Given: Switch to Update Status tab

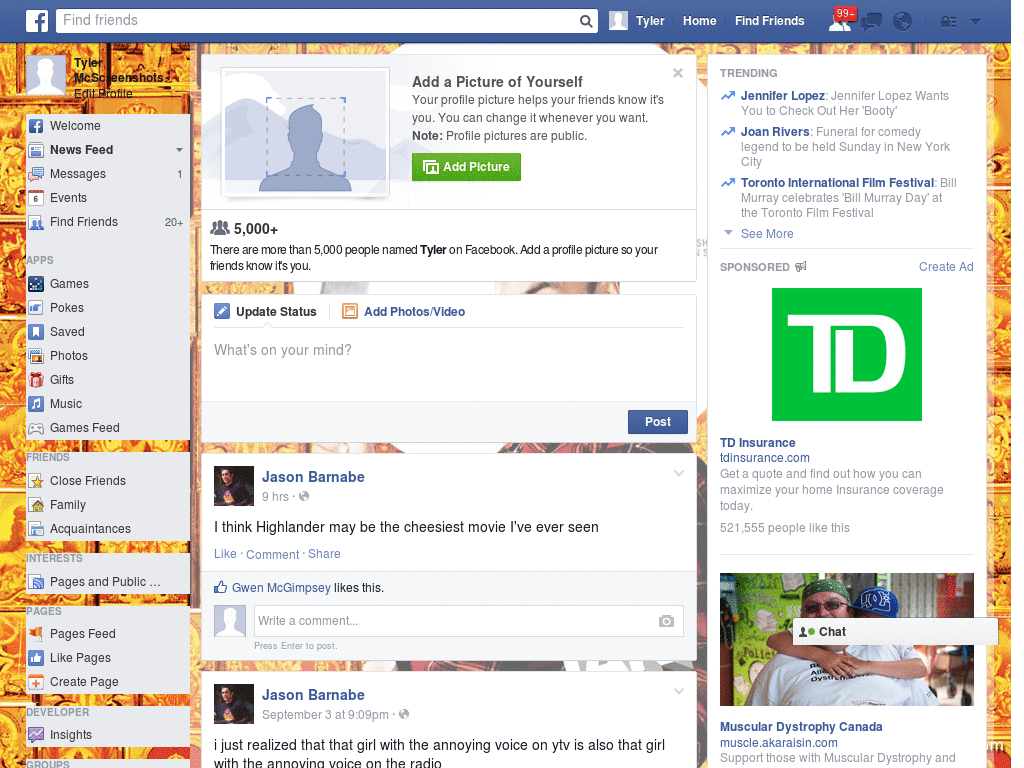Looking at the screenshot, I should pyautogui.click(x=266, y=312).
